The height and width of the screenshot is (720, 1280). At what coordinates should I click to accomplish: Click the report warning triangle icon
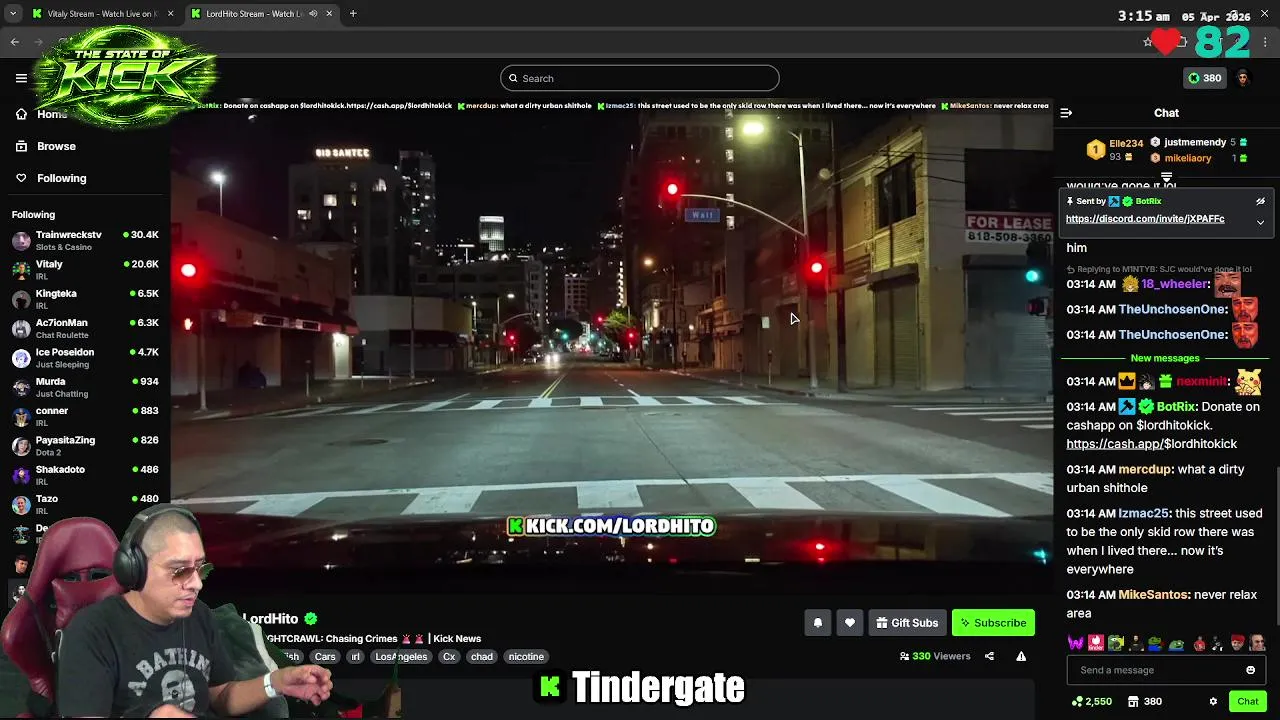1021,657
